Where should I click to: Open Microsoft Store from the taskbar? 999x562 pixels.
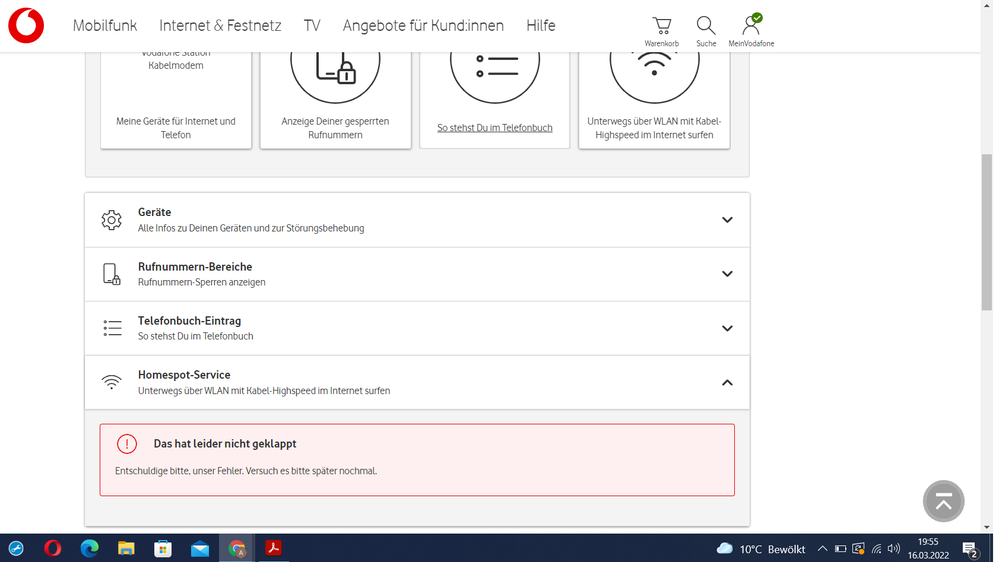(163, 548)
